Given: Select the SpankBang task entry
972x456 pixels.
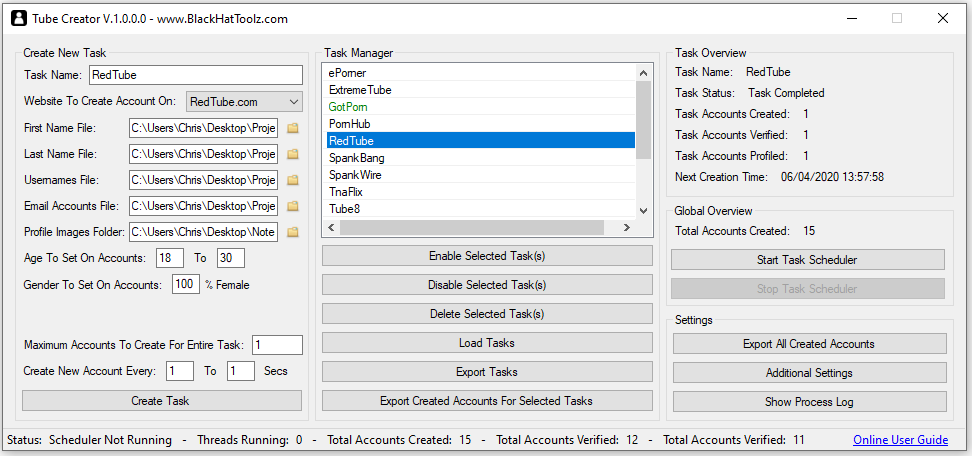Looking at the screenshot, I should point(356,158).
